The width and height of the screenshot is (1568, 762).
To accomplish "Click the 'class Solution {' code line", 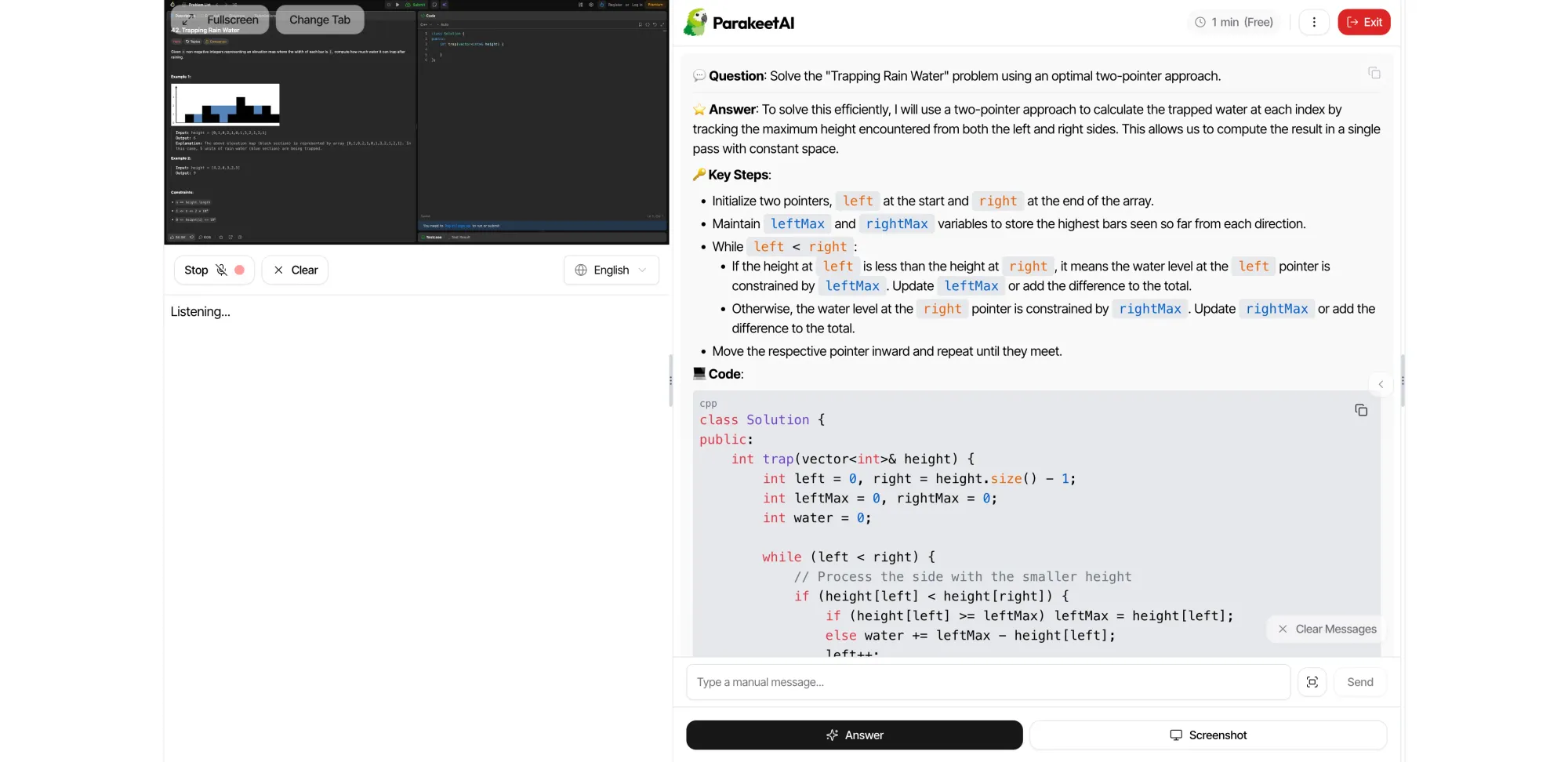I will tap(761, 420).
